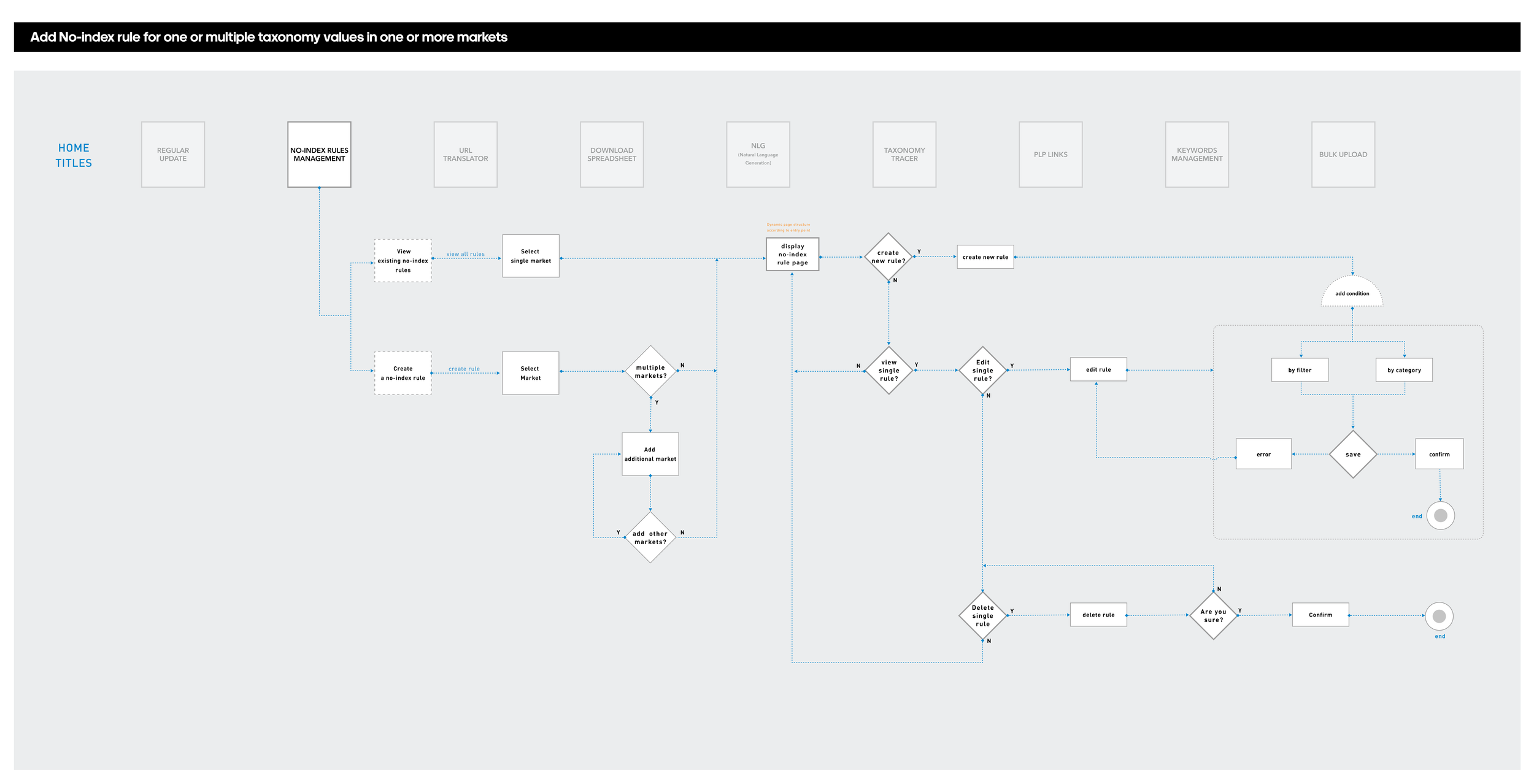Click the 'display no-index rule page' box
This screenshot has width=1534, height=784.
(792, 255)
